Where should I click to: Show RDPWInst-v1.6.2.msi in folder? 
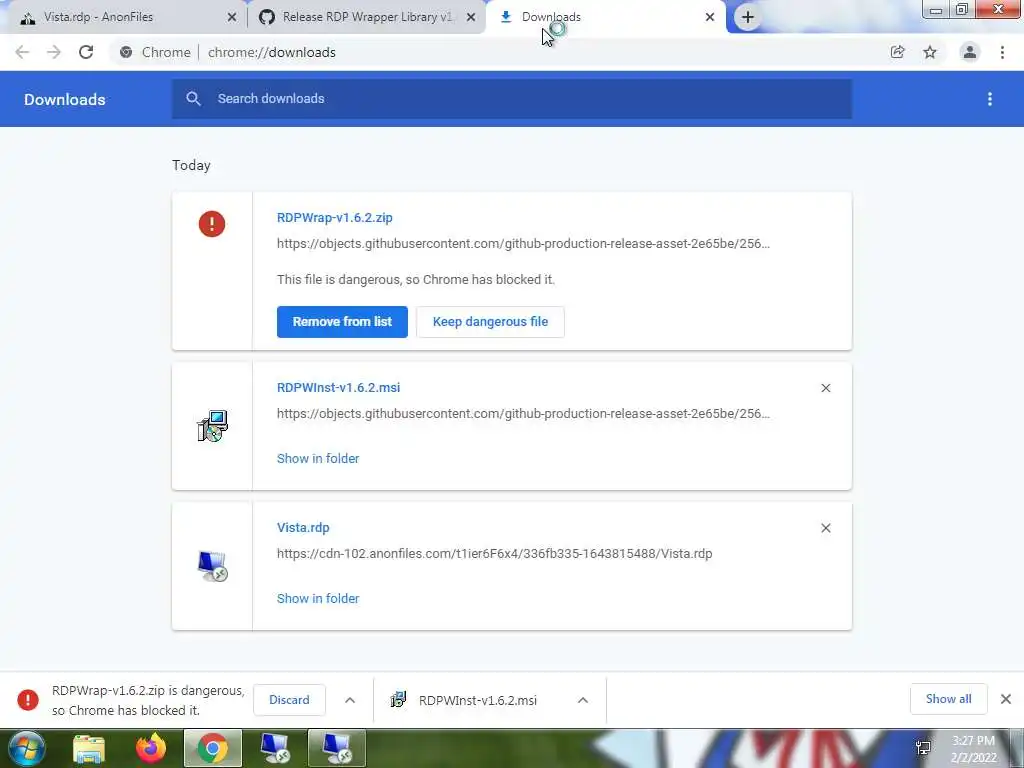pyautogui.click(x=318, y=458)
